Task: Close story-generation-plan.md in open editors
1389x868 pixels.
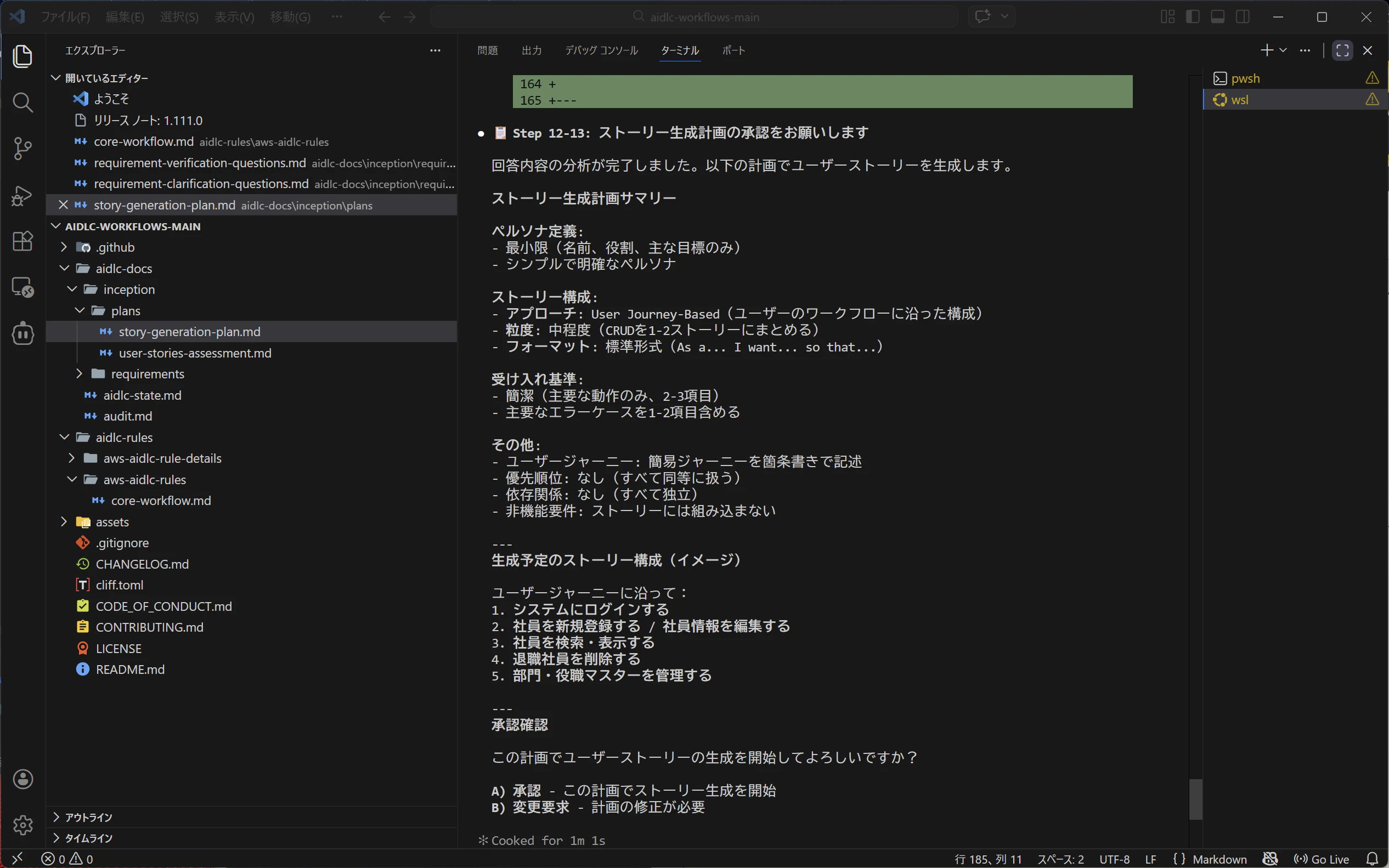Action: pyautogui.click(x=63, y=205)
